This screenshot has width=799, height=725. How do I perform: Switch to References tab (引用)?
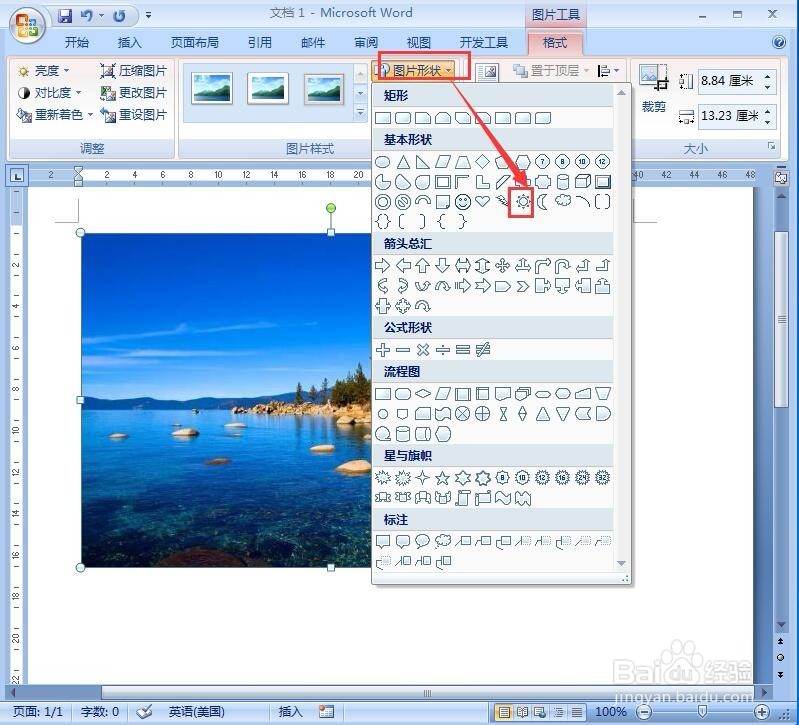tap(260, 42)
